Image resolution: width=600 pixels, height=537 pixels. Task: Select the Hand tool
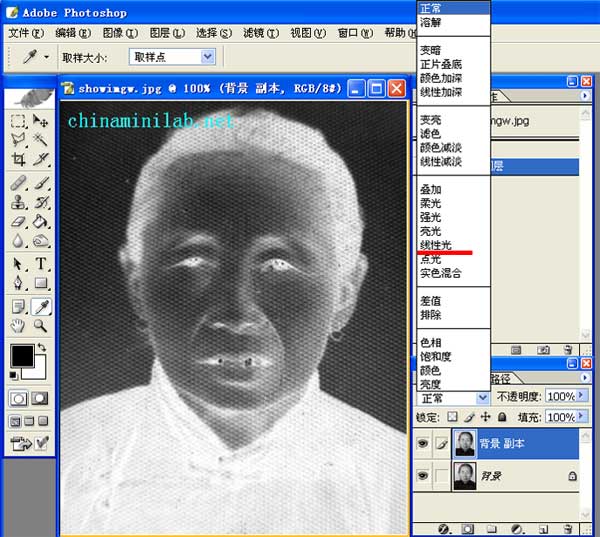tap(18, 325)
